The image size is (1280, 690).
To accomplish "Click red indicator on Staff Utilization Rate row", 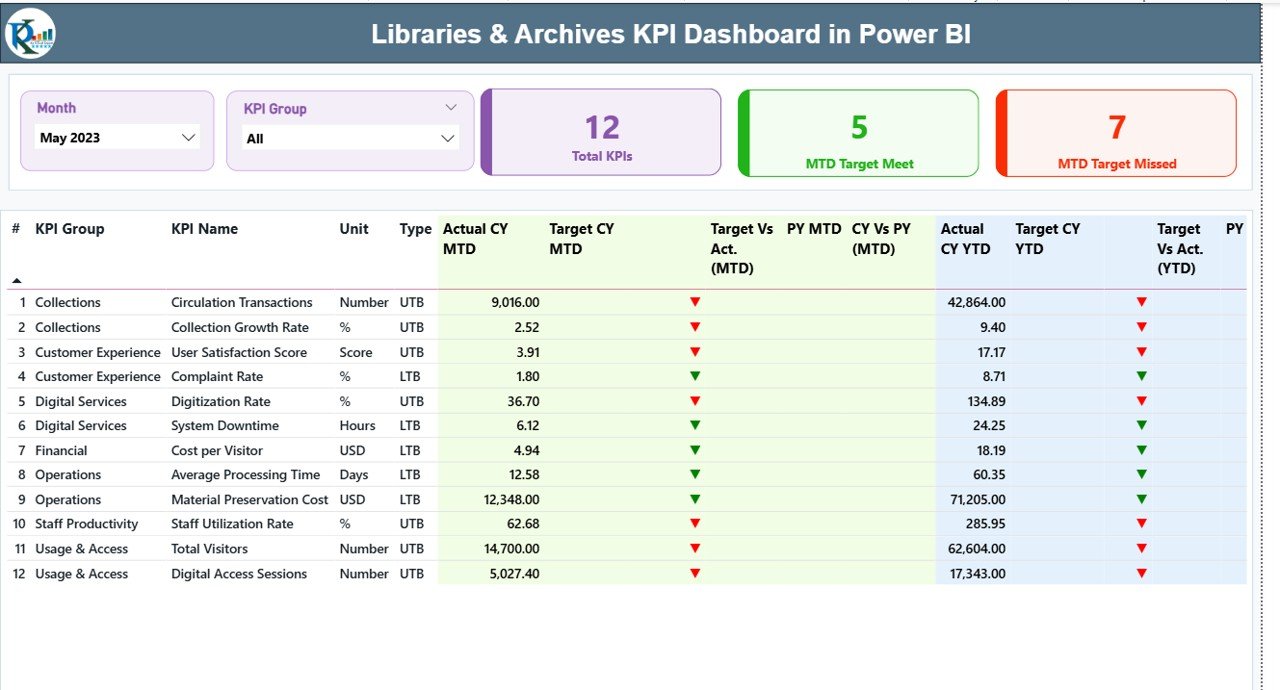I will tap(695, 523).
